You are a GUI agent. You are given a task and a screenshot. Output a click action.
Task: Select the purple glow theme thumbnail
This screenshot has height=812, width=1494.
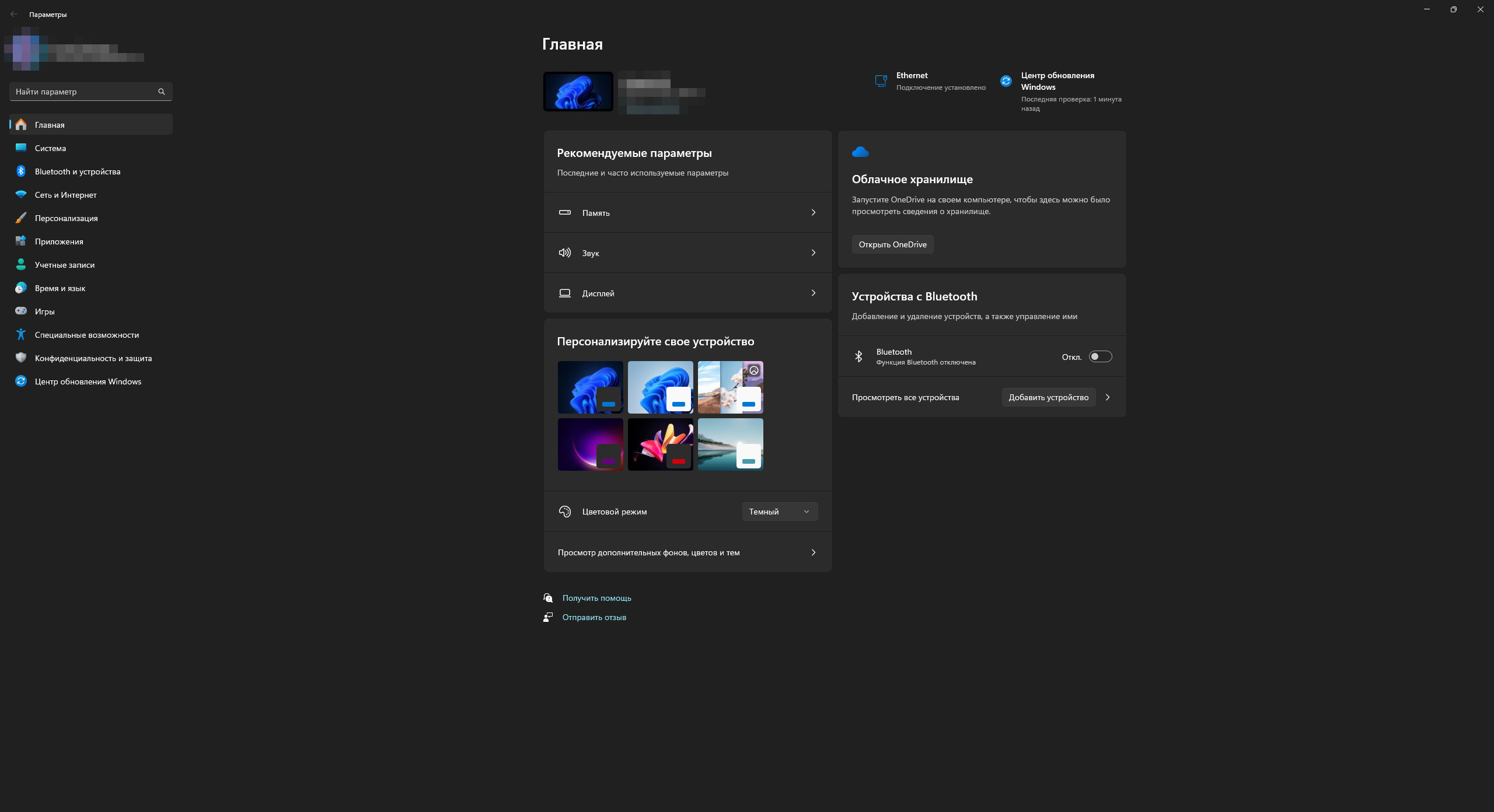coord(590,444)
